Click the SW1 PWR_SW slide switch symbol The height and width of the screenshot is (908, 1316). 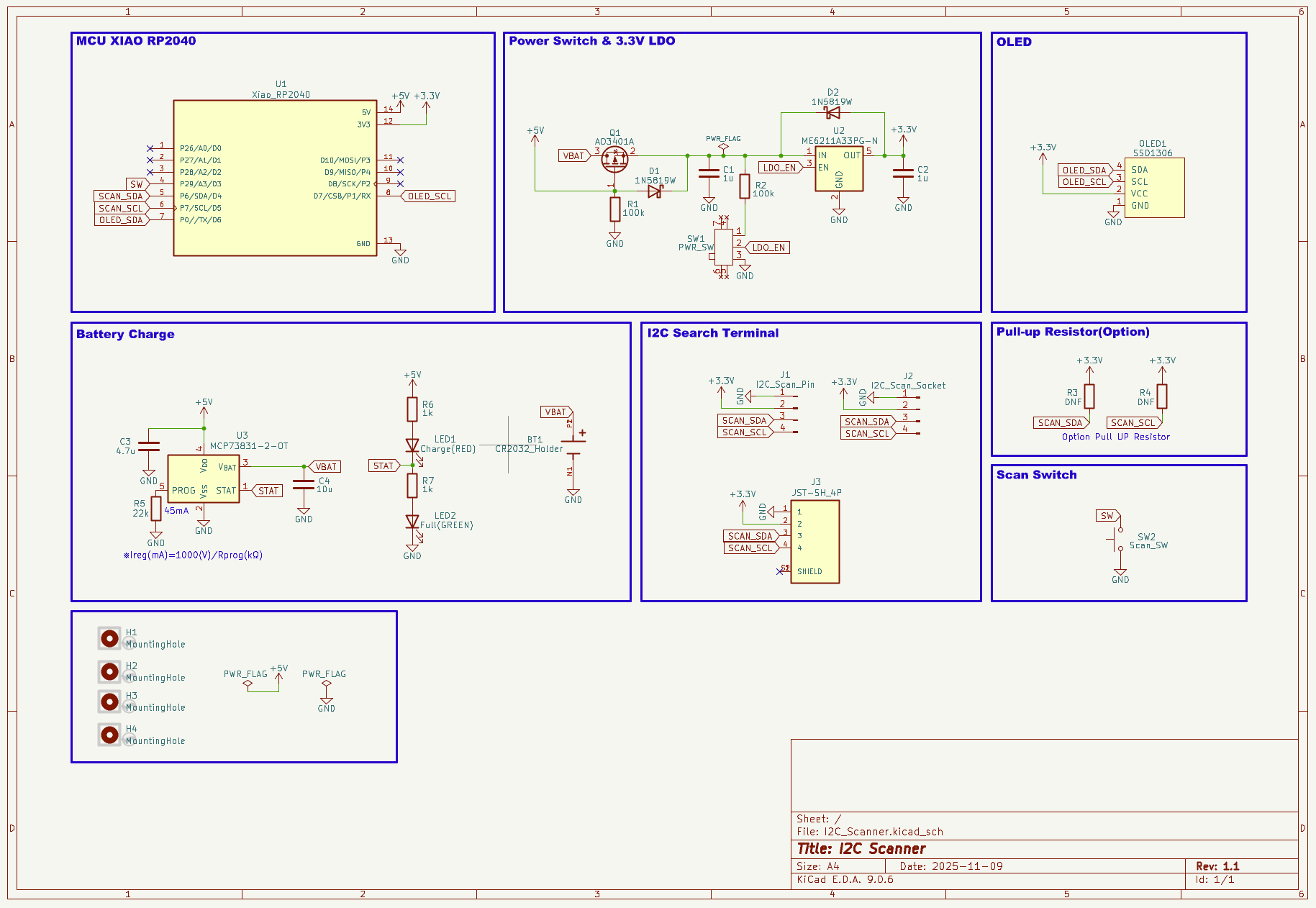[723, 247]
